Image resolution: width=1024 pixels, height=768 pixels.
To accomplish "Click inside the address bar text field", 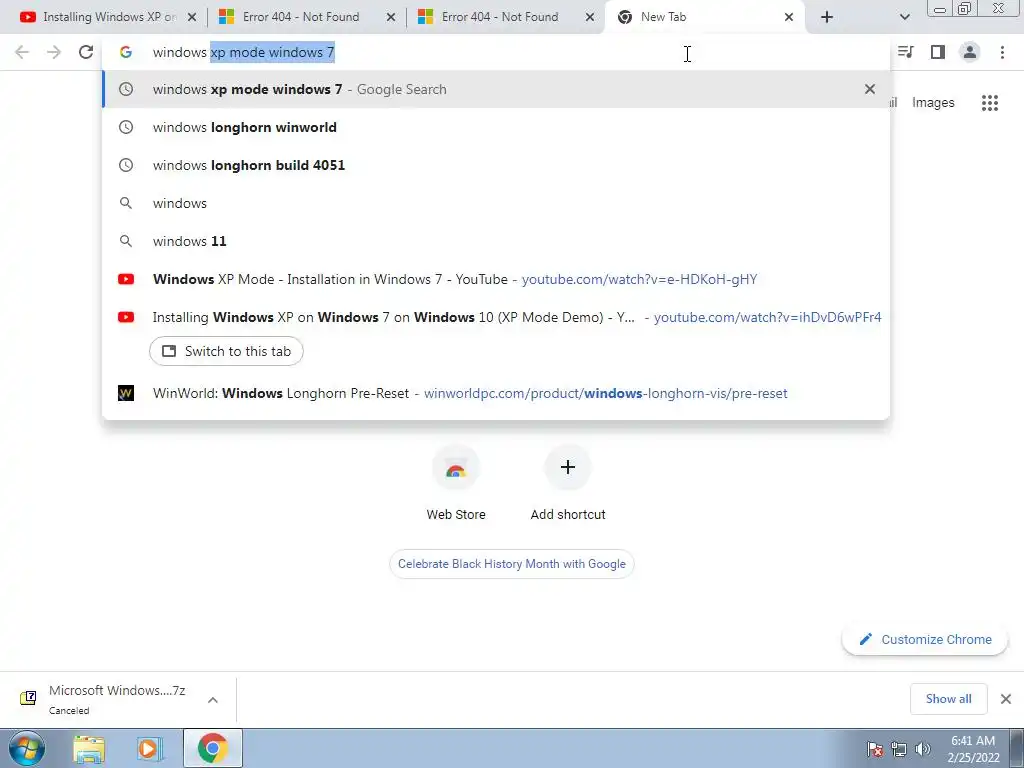I will point(496,52).
